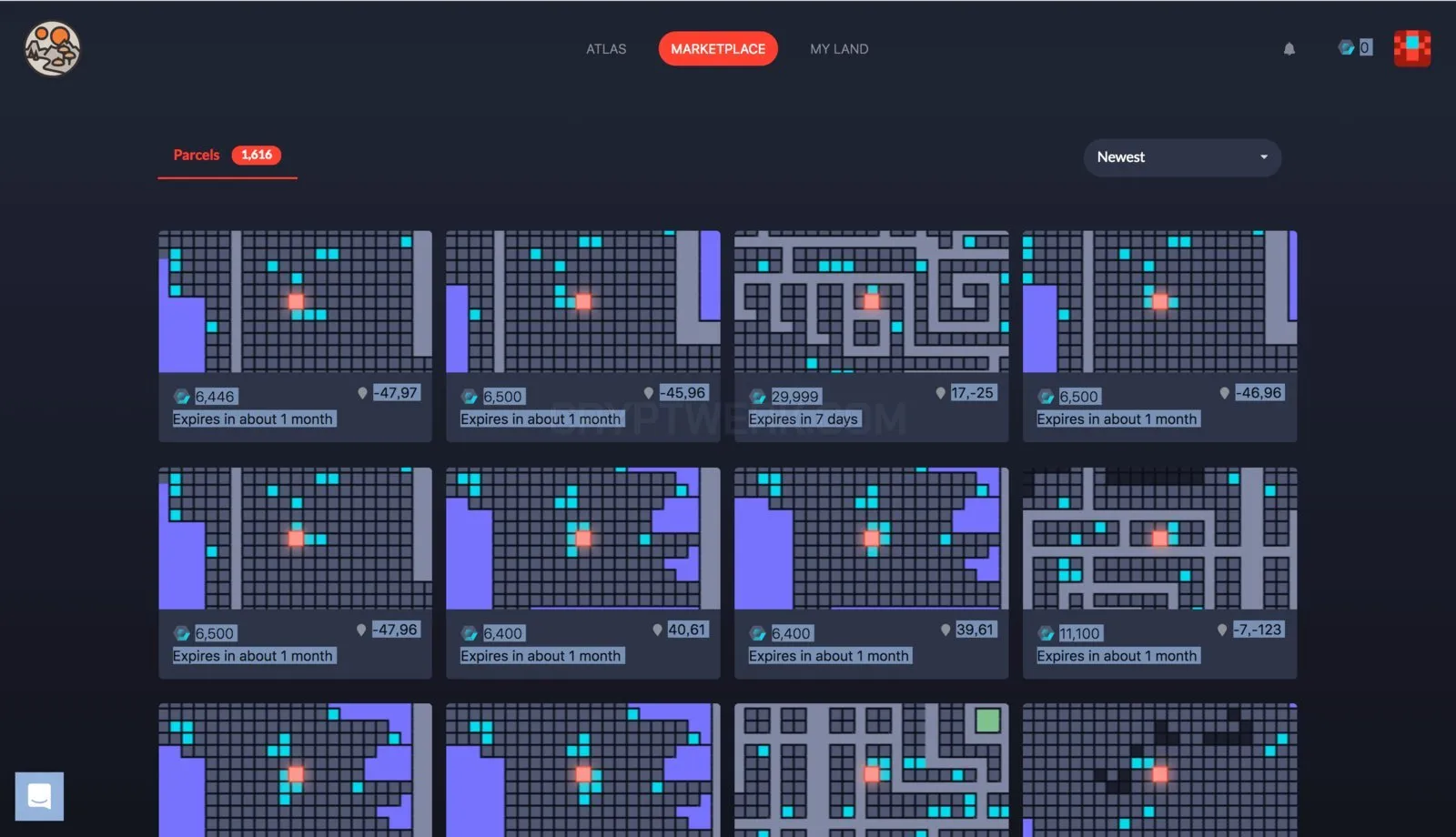Open the Newest sort dropdown
The height and width of the screenshot is (837, 1456).
pyautogui.click(x=1182, y=157)
